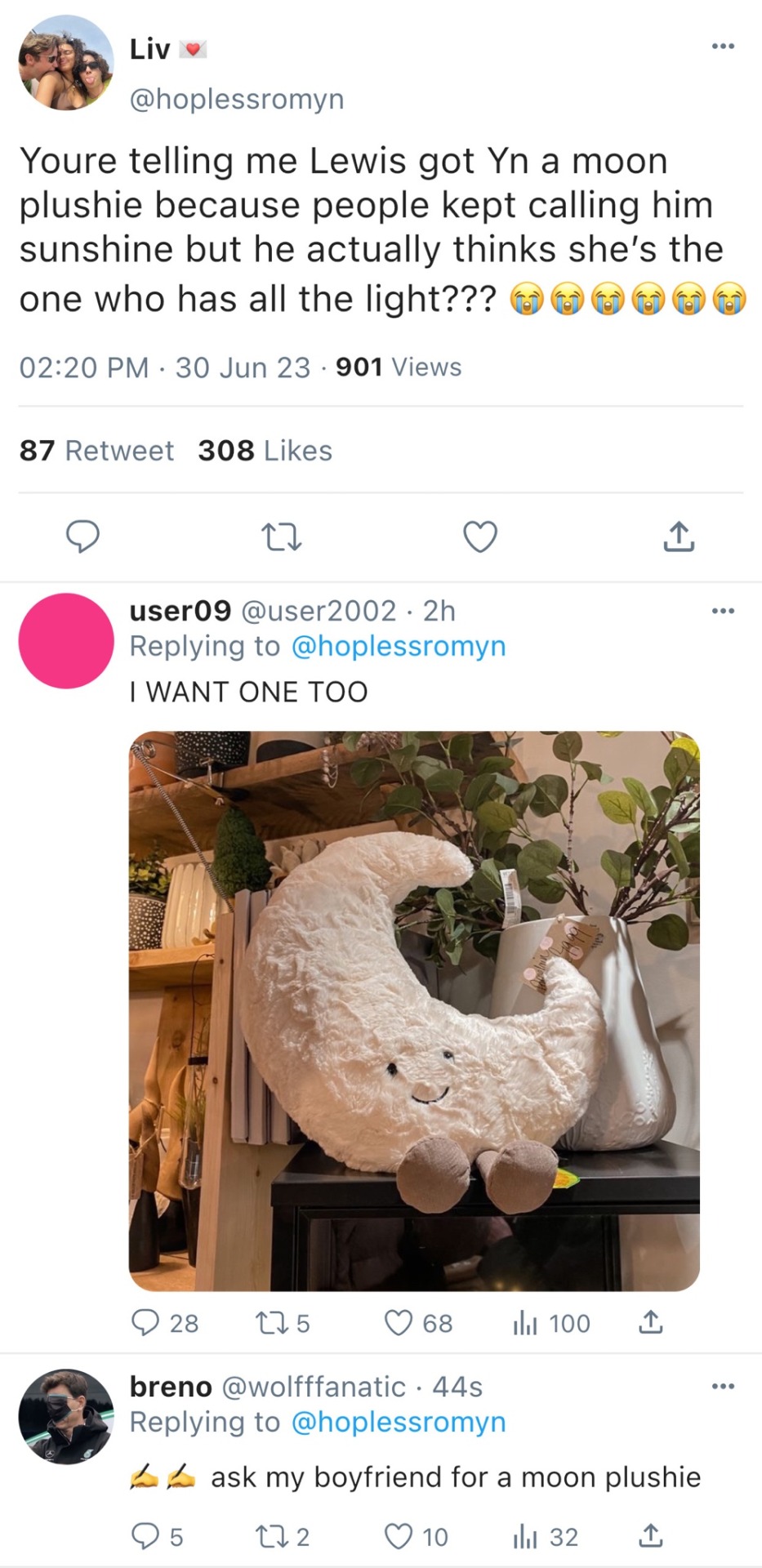The height and width of the screenshot is (1568, 762).
Task: Retweet Liv's moon plushie tweet
Action: [281, 537]
